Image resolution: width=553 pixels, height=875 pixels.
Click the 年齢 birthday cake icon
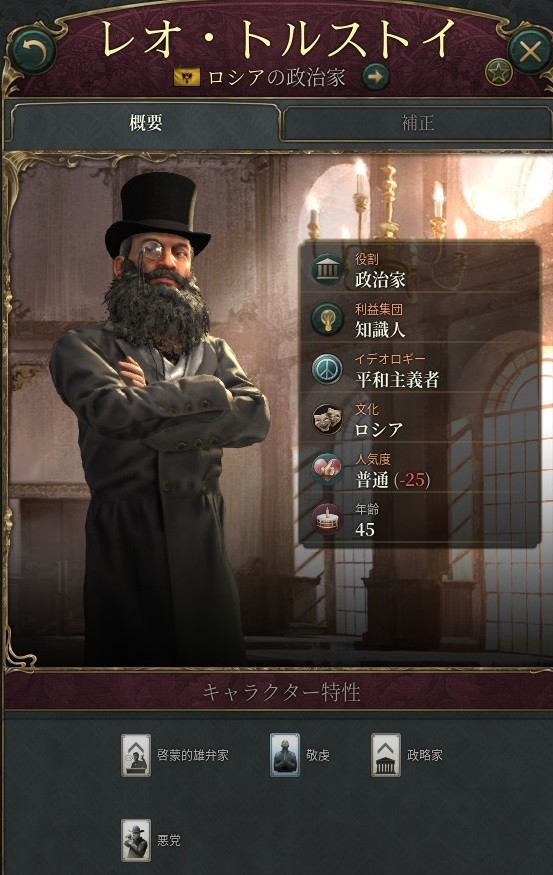tap(327, 519)
